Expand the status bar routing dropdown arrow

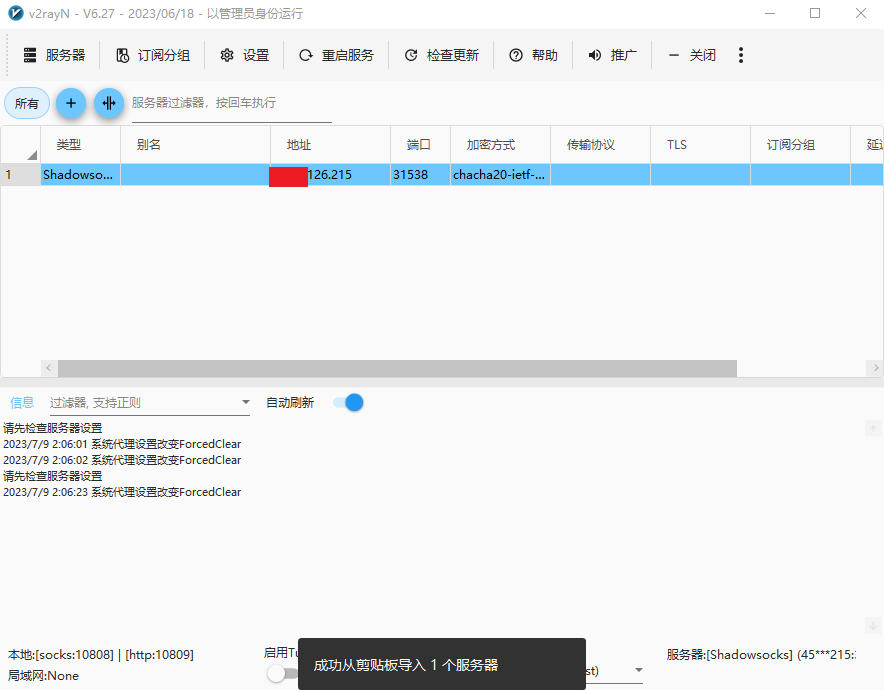tap(639, 670)
